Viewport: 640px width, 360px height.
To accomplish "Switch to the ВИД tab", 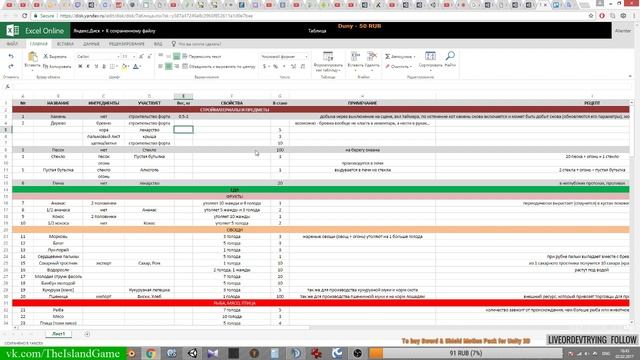I will point(158,44).
